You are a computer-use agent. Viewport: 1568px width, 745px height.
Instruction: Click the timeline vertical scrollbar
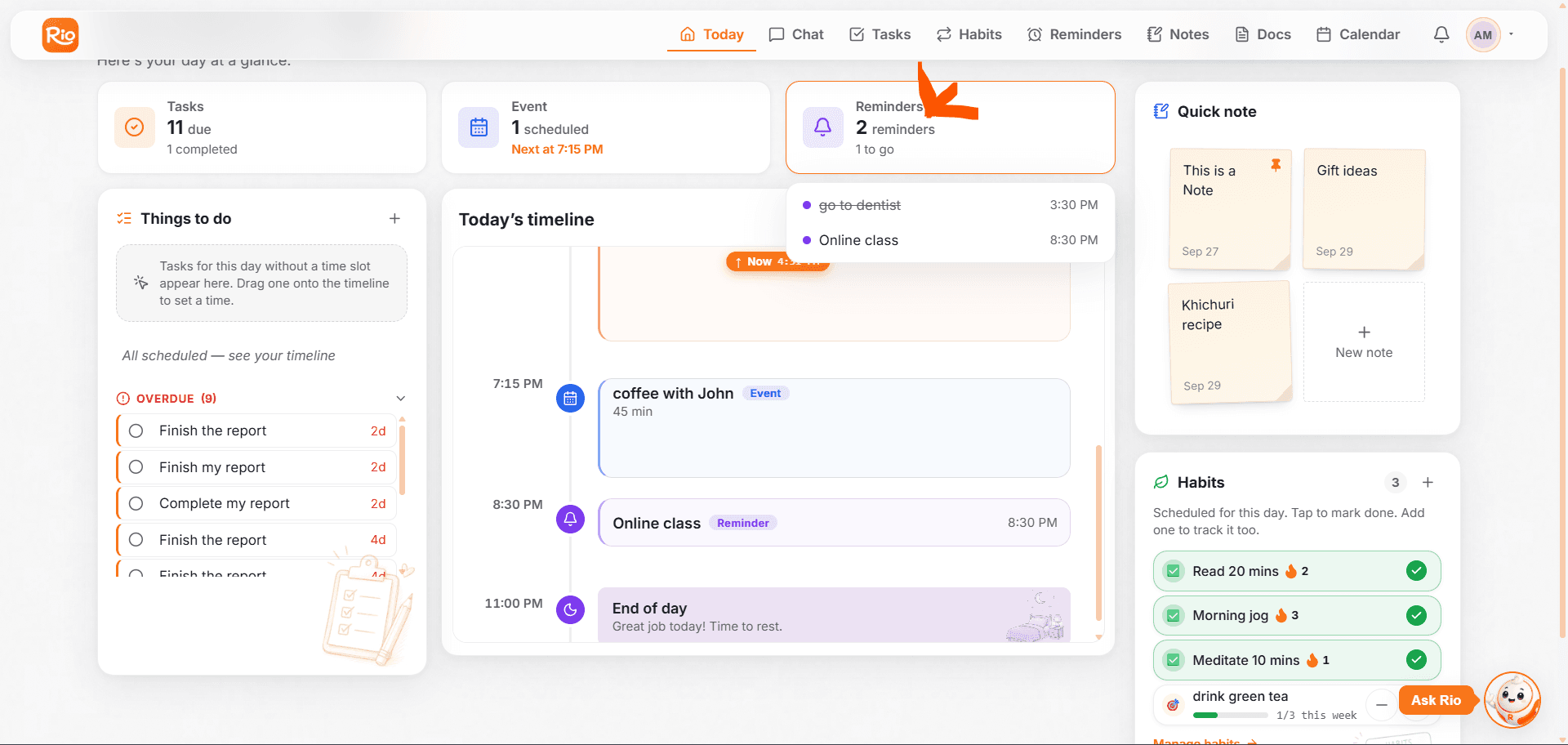coord(1098,532)
